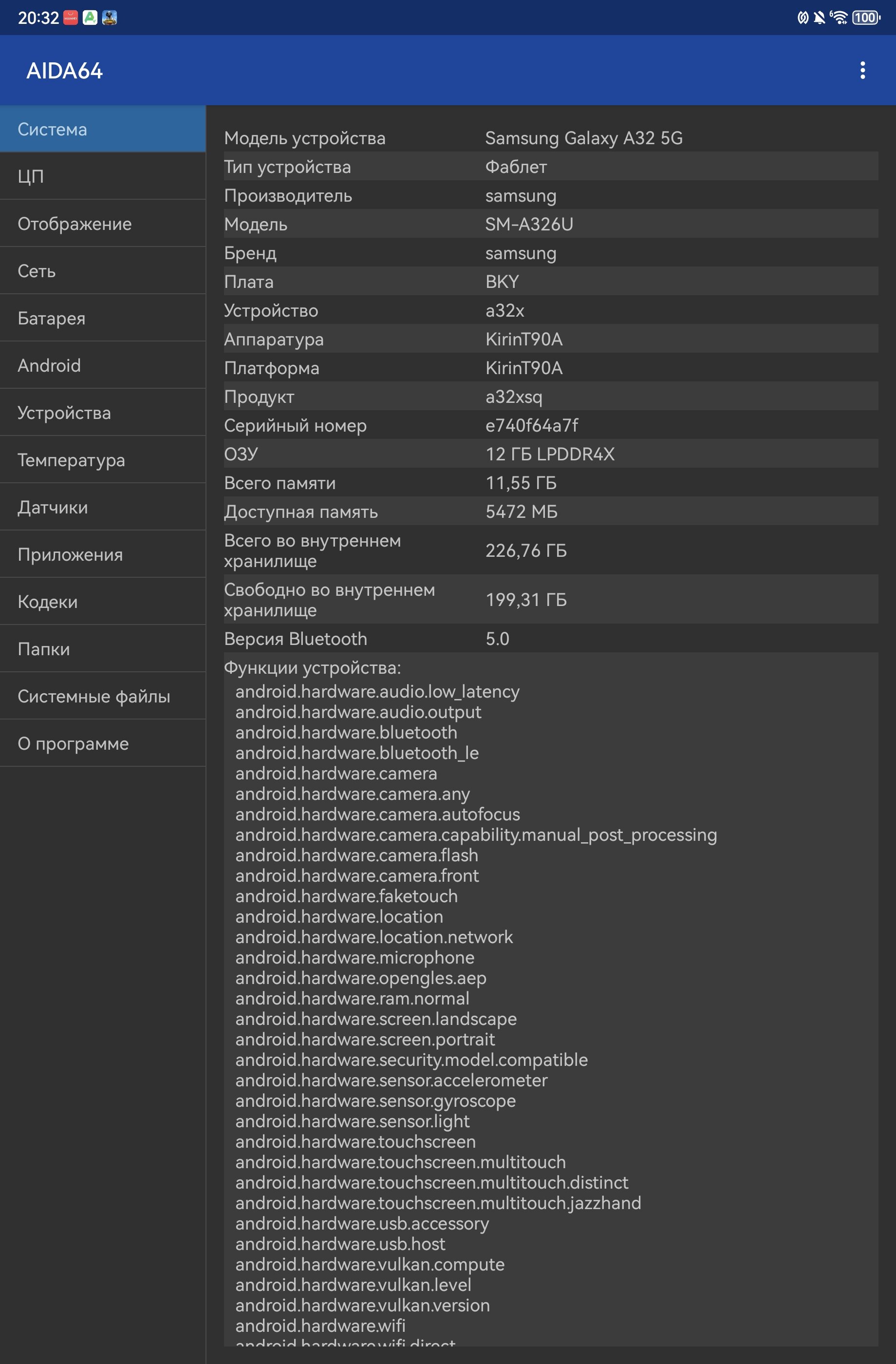Open the three-dot overflow menu
This screenshot has height=1364, width=896.
(862, 71)
